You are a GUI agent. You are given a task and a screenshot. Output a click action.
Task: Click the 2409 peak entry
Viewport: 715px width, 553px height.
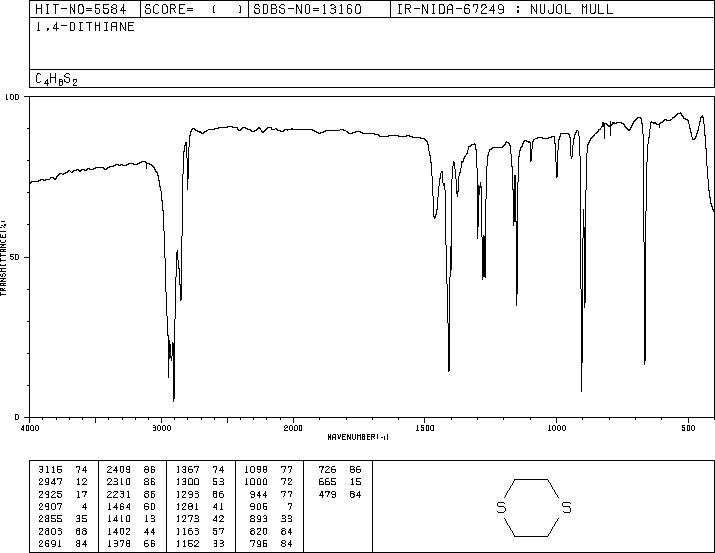click(x=131, y=469)
